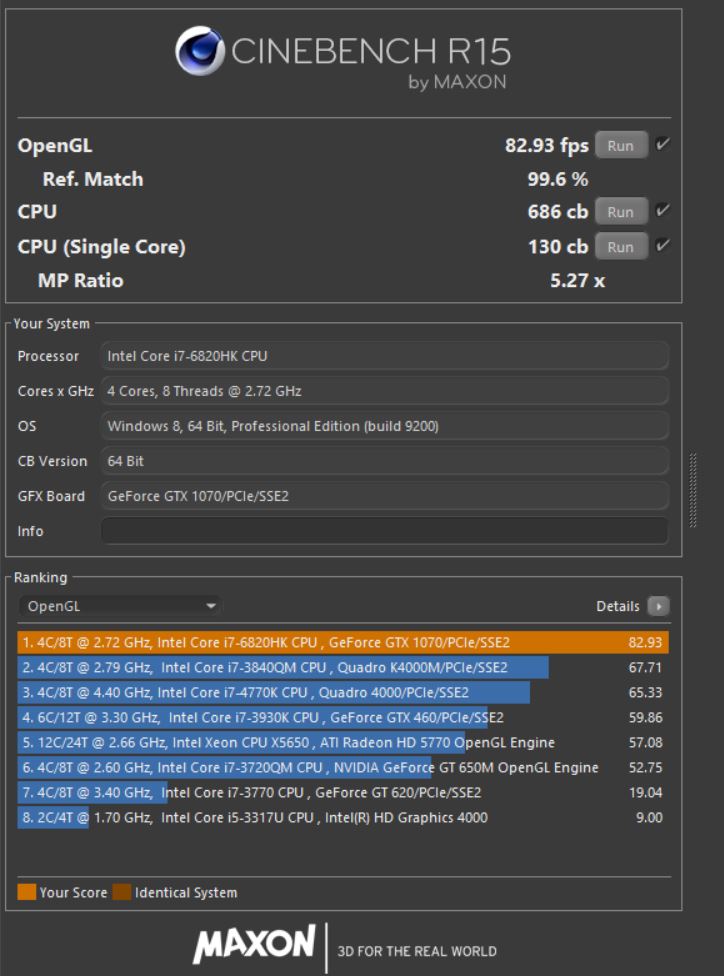Select the i7-4770K Quadro 4000 ranking row
Screen dimensions: 724x976
tap(342, 692)
